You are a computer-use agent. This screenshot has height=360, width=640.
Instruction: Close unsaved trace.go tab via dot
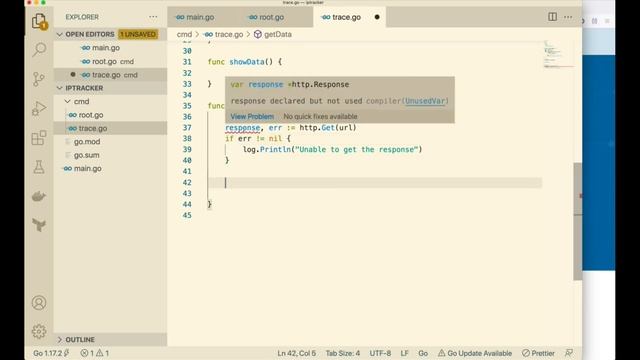click(377, 17)
